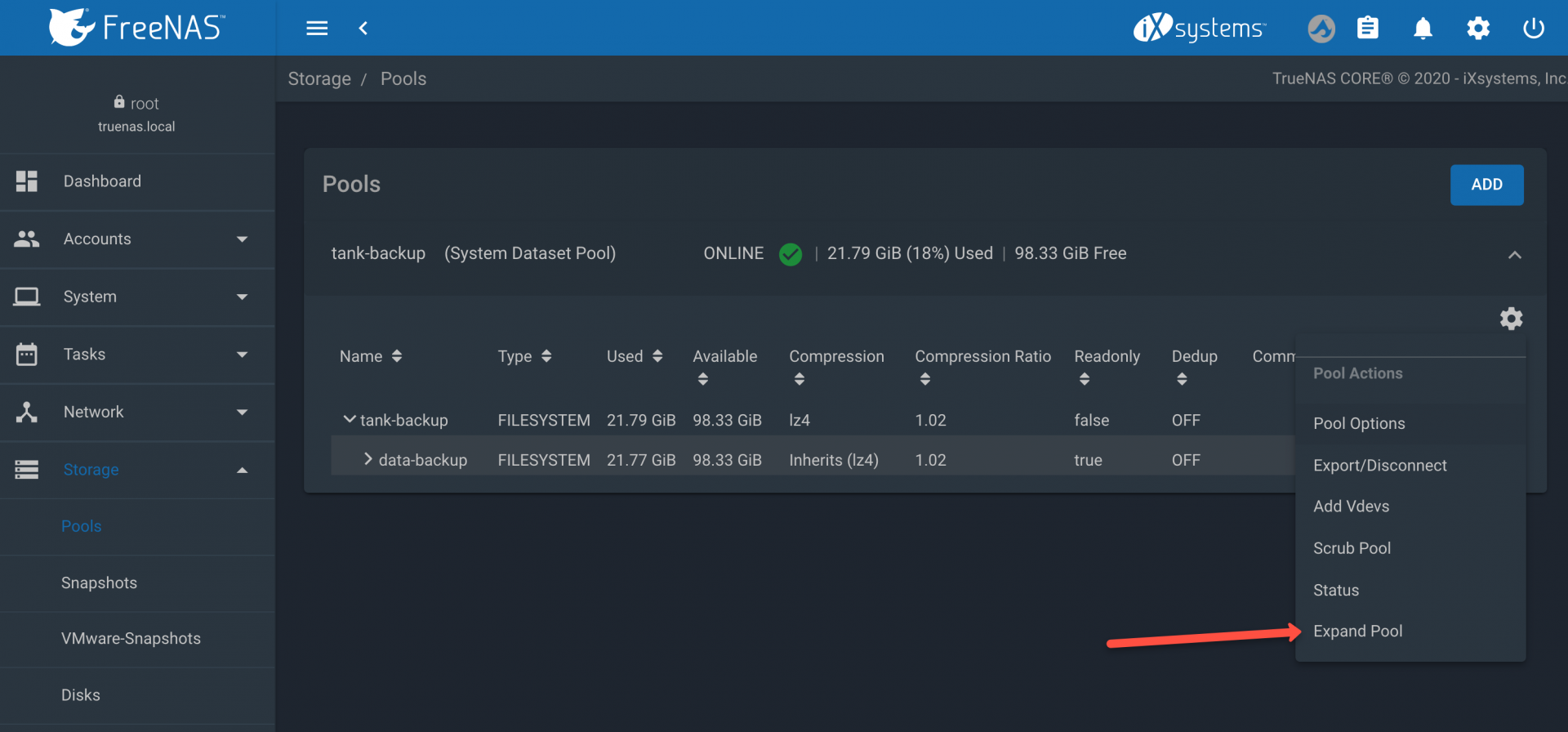The width and height of the screenshot is (1568, 732).
Task: Sort pools table by Type
Action: [546, 356]
